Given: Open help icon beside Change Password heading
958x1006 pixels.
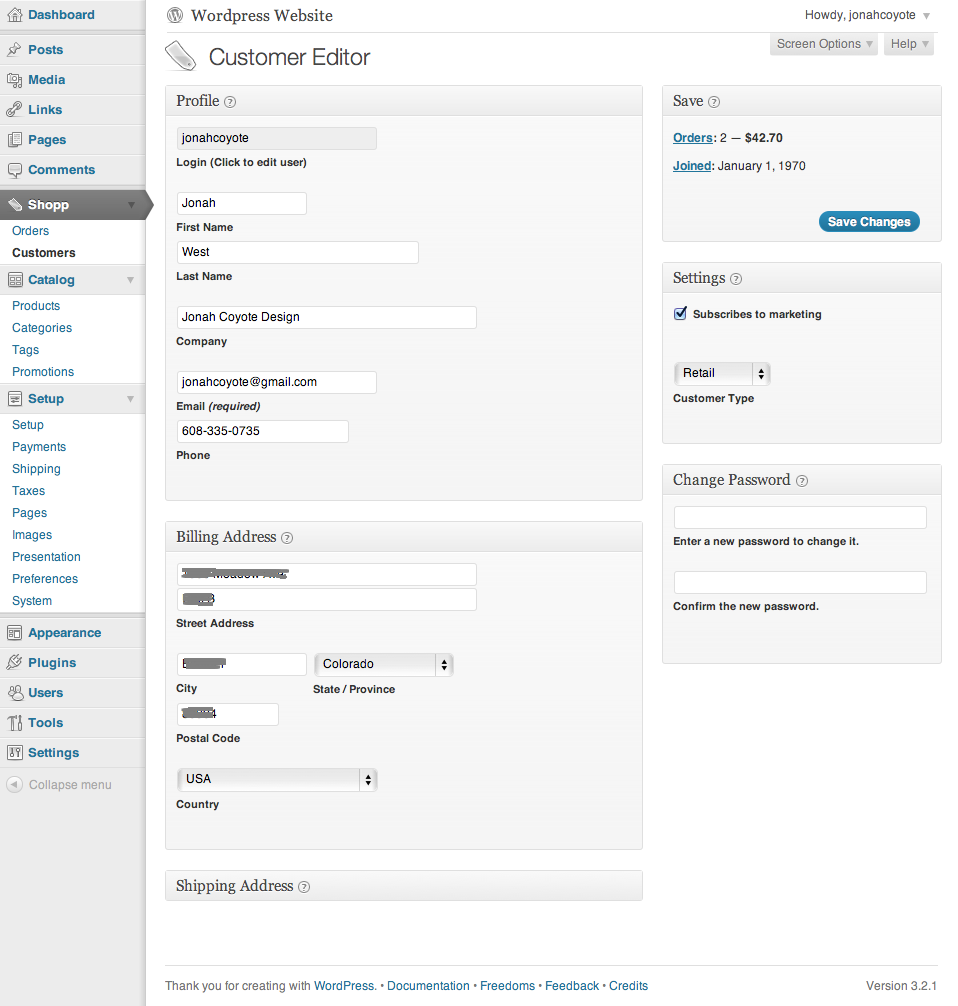Looking at the screenshot, I should 801,481.
